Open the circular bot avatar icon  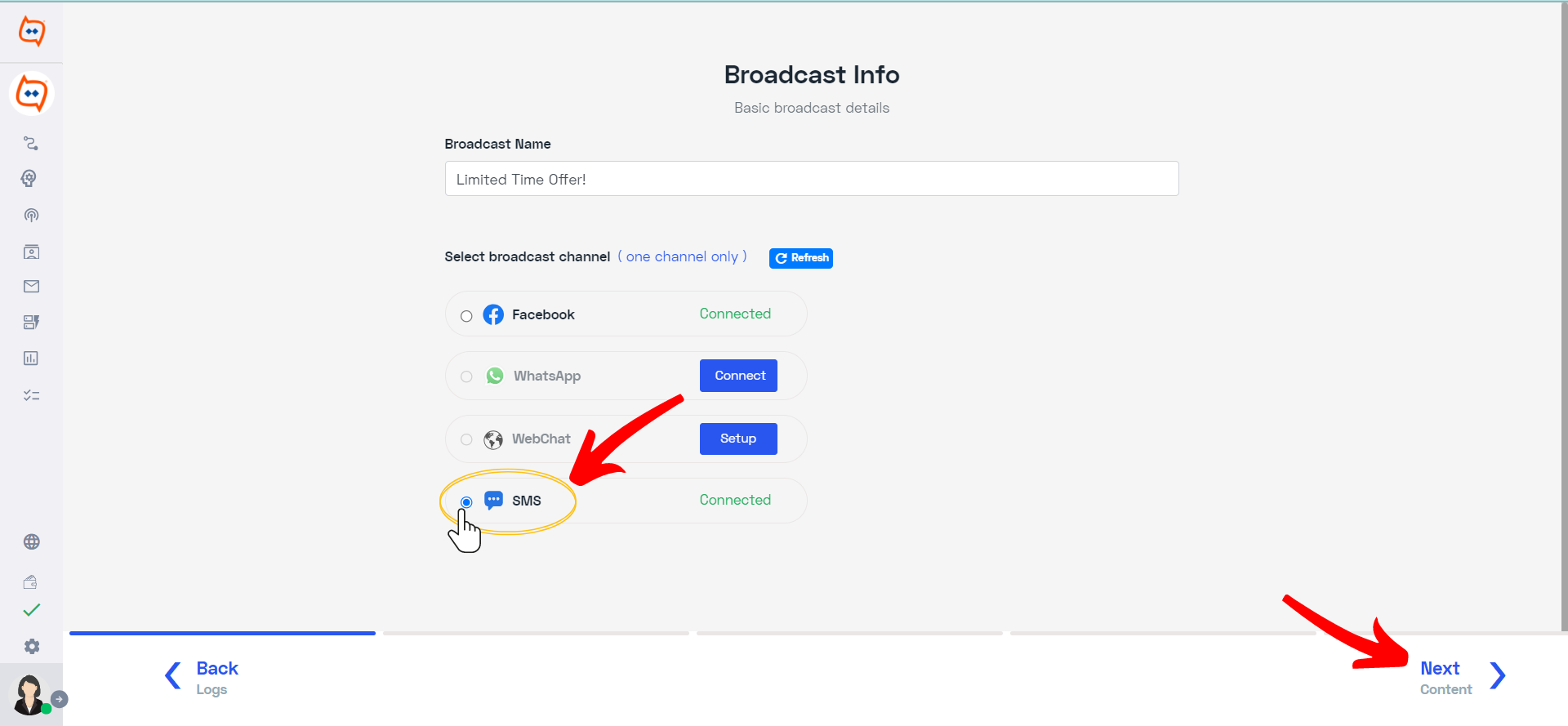pos(32,93)
